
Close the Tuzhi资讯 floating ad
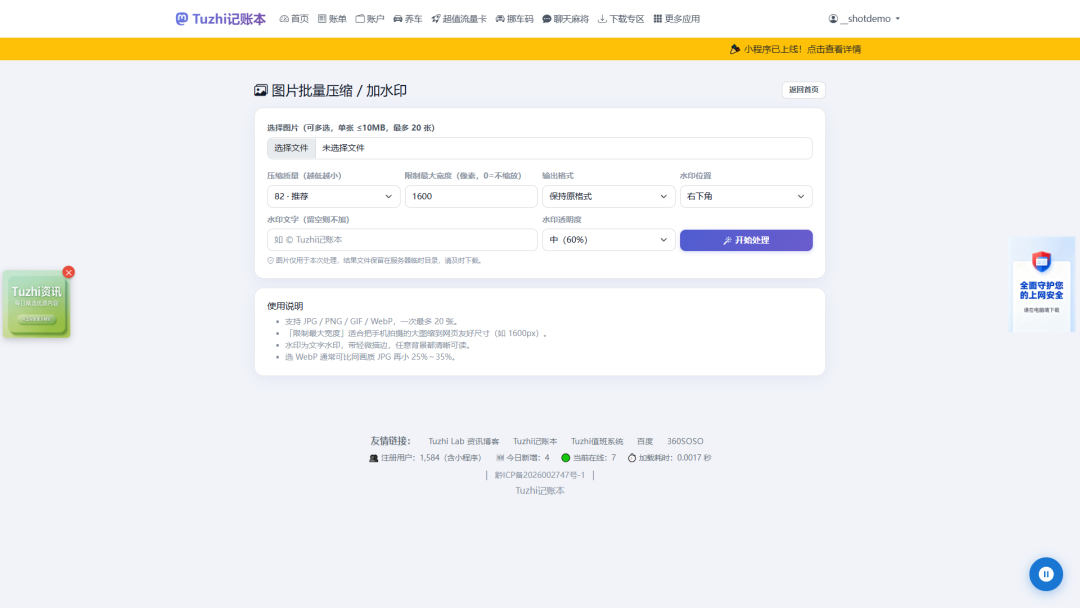(x=68, y=272)
